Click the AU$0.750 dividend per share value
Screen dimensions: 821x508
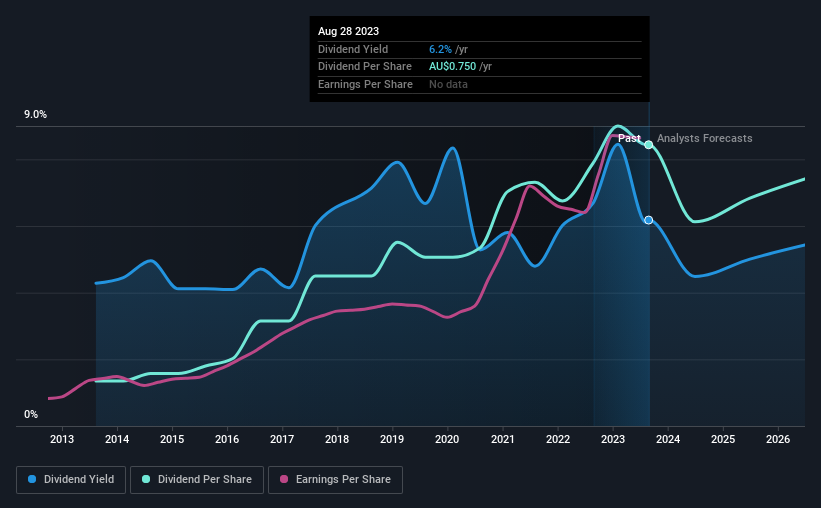pyautogui.click(x=452, y=67)
